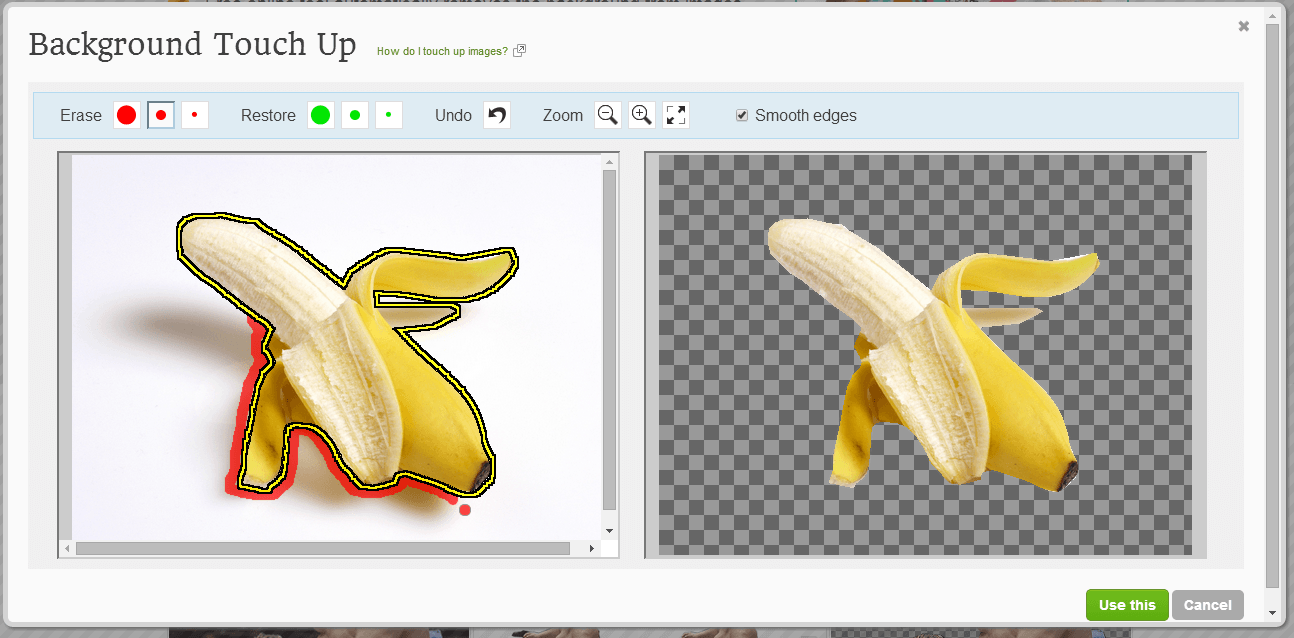
Task: Zoom out of the banana image
Action: pyautogui.click(x=607, y=115)
